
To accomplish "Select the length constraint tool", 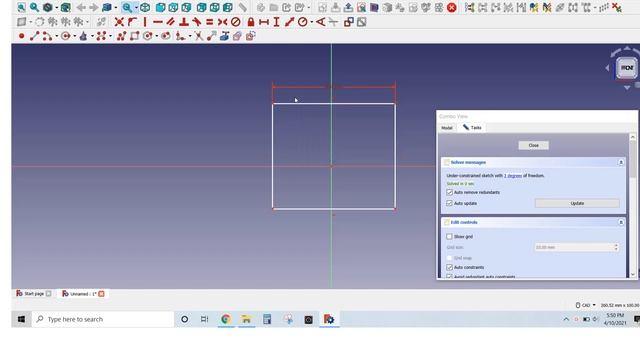I will pos(289,22).
